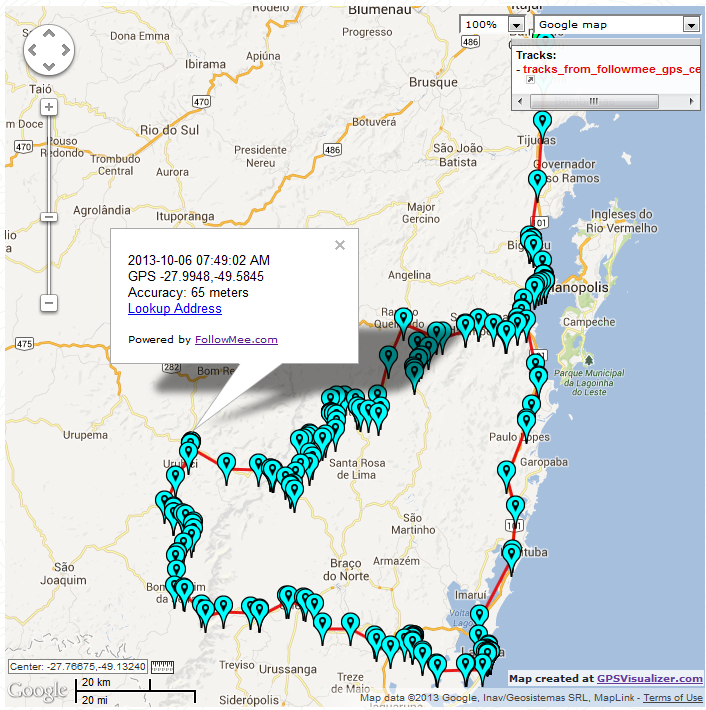Click the Rio do Sul city label
The width and height of the screenshot is (706, 710).
[169, 130]
